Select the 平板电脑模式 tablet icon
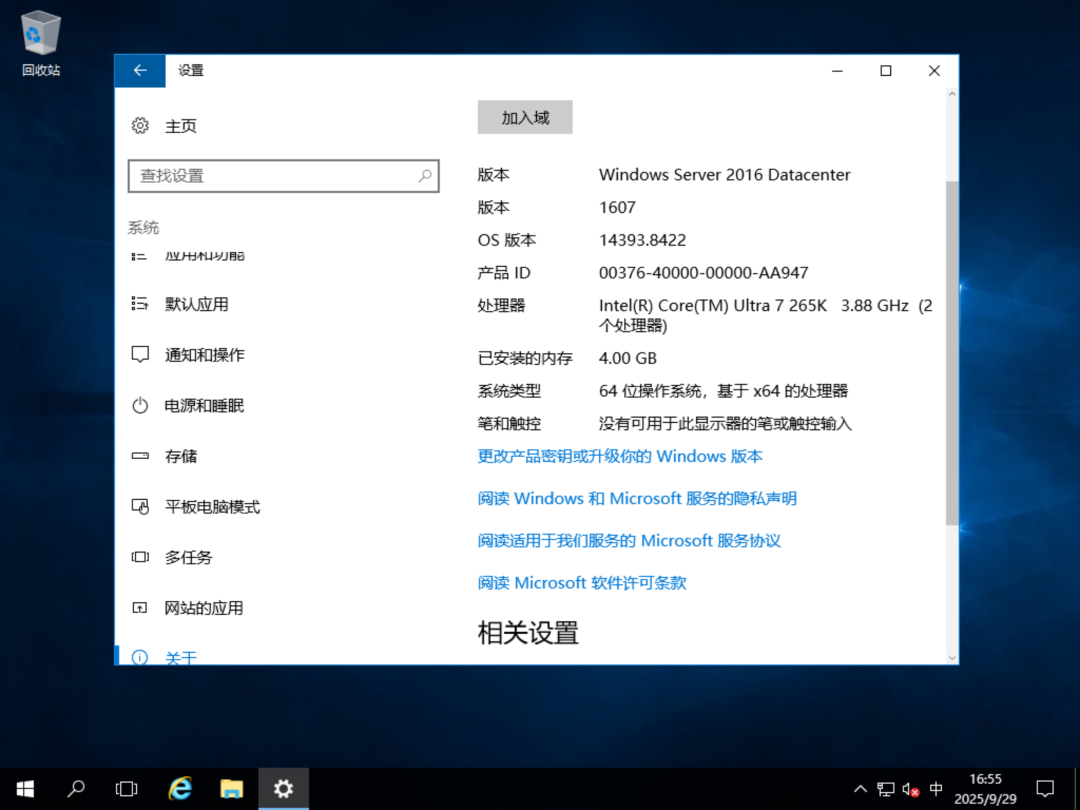This screenshot has height=810, width=1080. 140,506
